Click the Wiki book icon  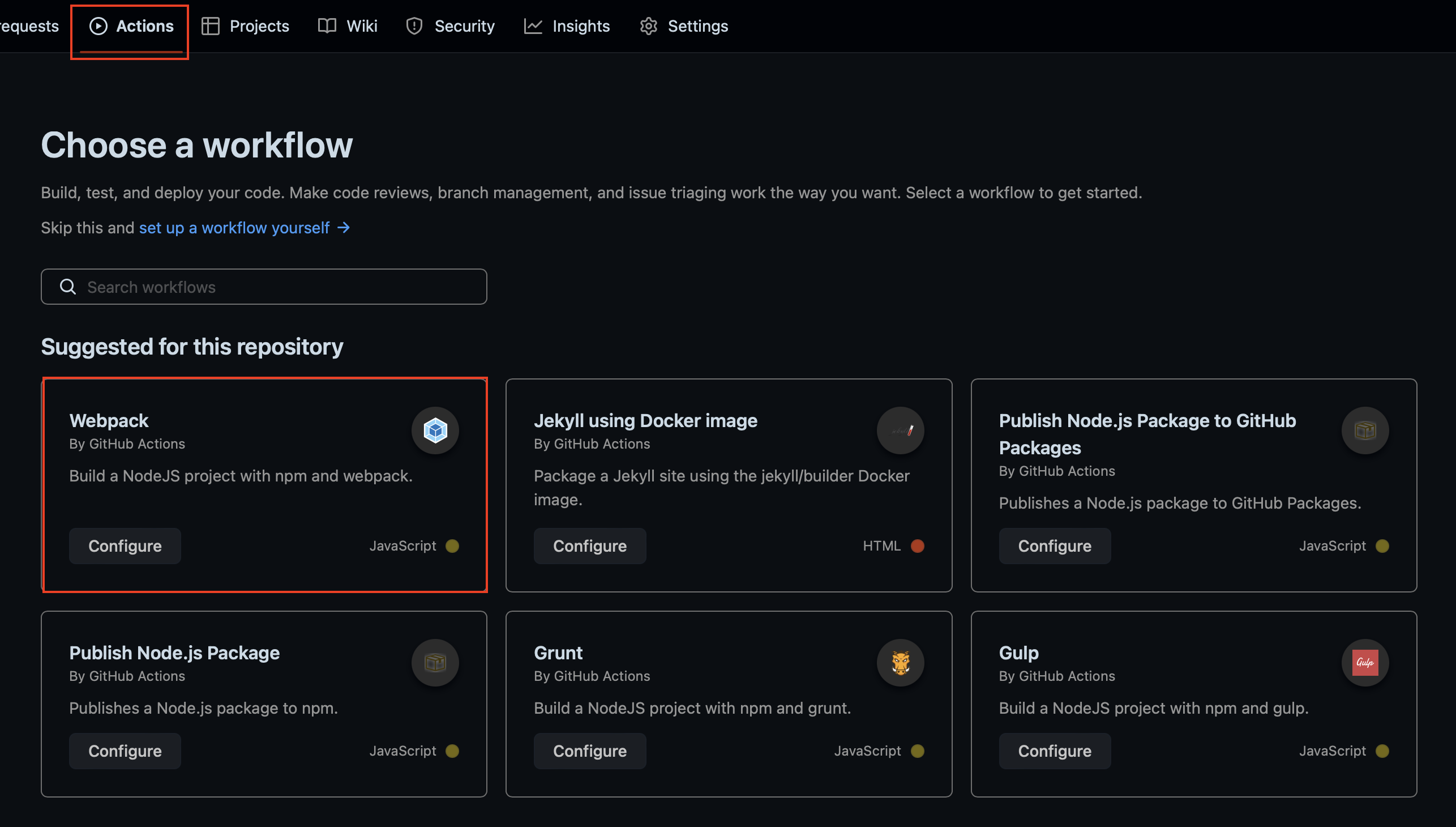pyautogui.click(x=327, y=26)
